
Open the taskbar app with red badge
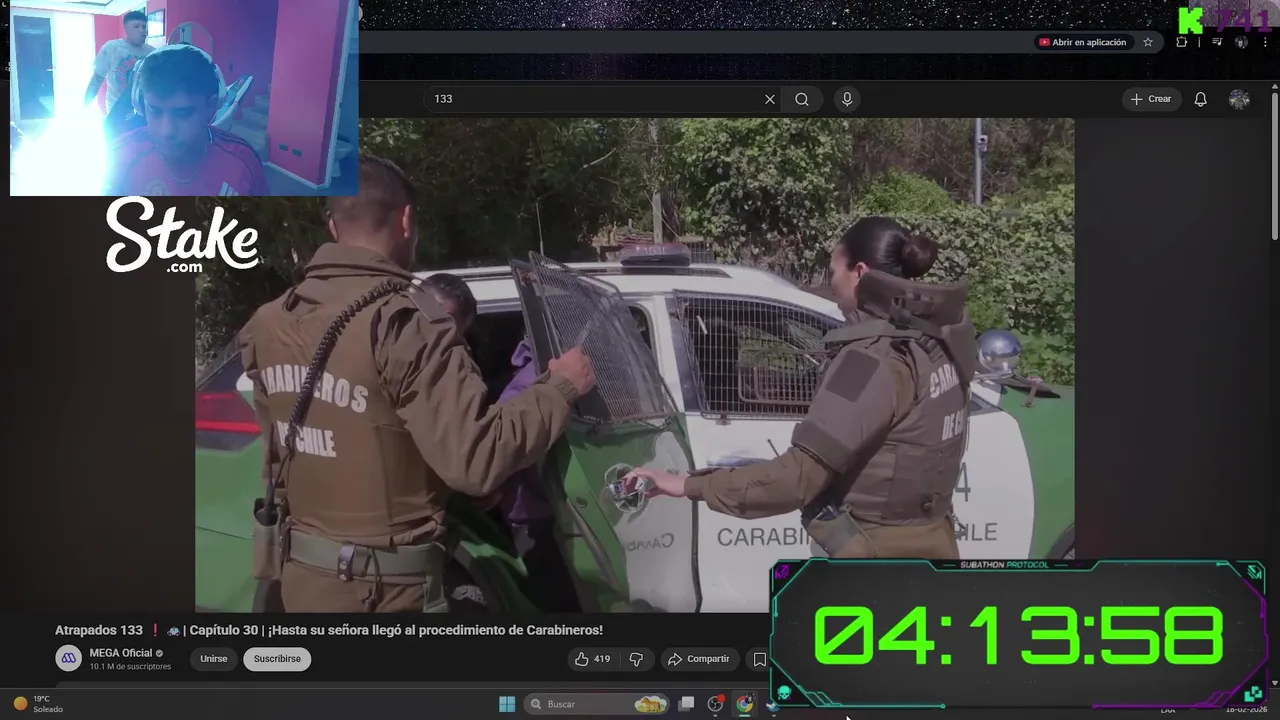click(x=715, y=704)
